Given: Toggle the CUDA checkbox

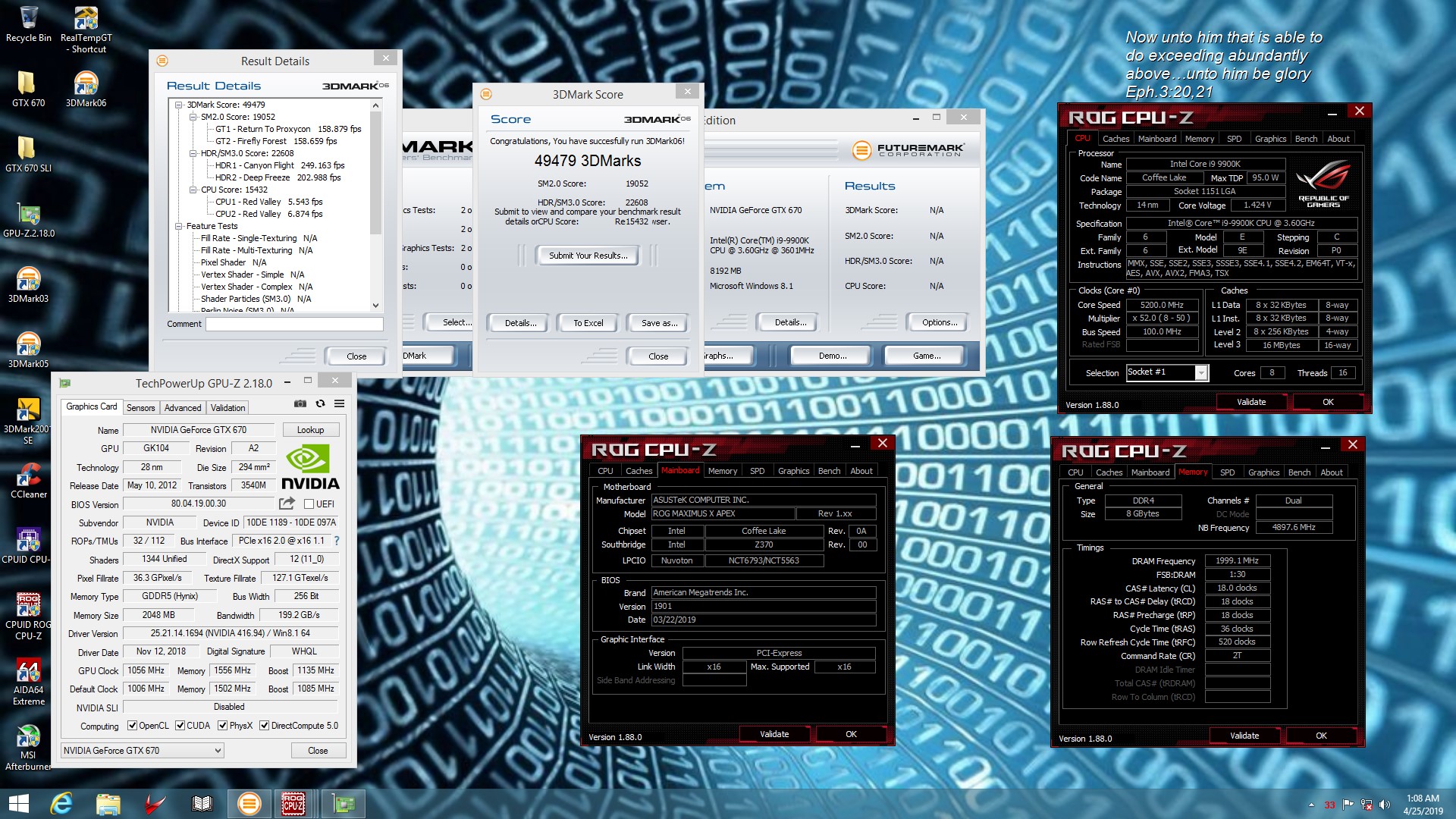Looking at the screenshot, I should 180,726.
